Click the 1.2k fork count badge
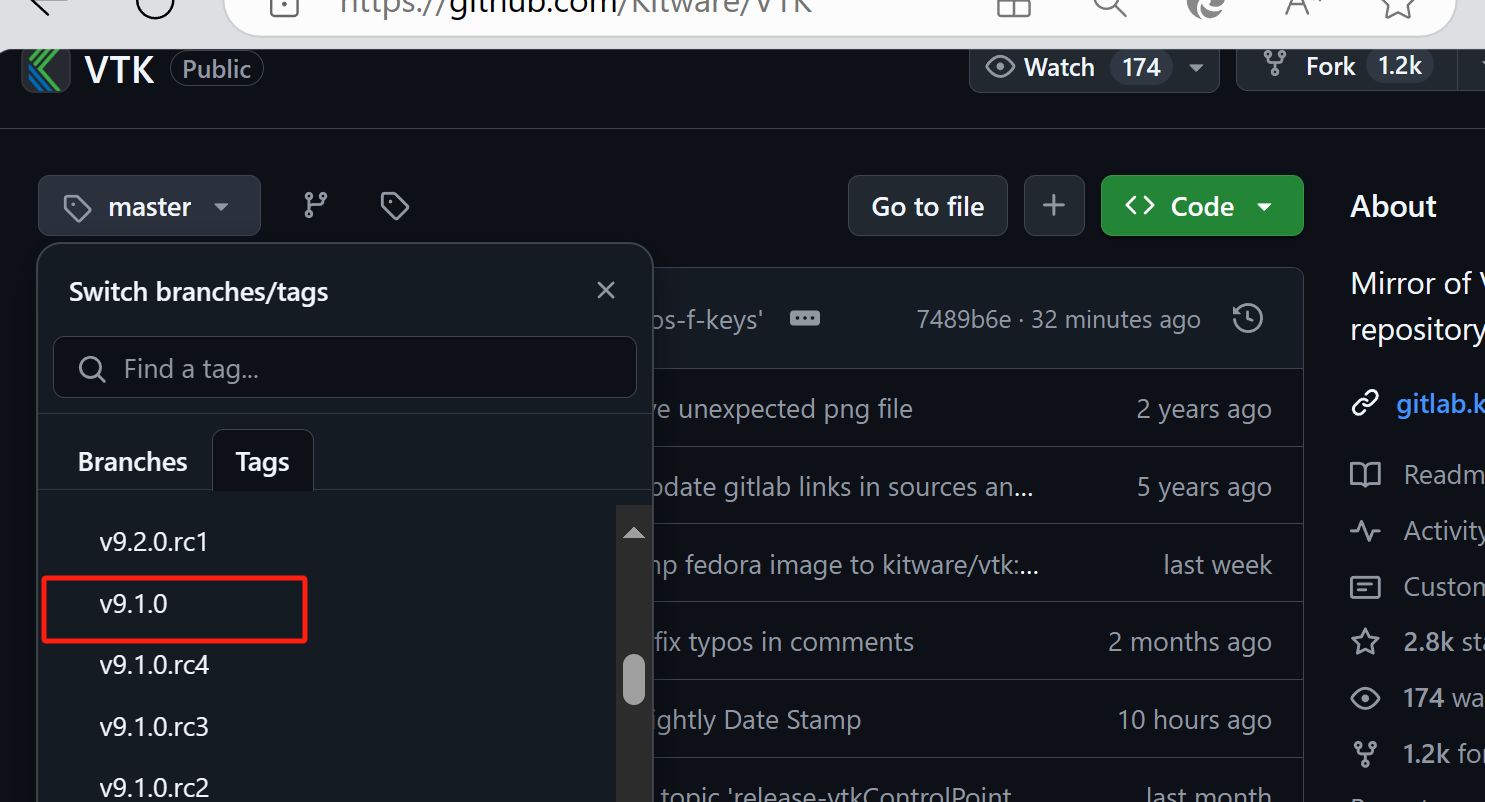This screenshot has height=802, width=1485. click(x=1400, y=66)
